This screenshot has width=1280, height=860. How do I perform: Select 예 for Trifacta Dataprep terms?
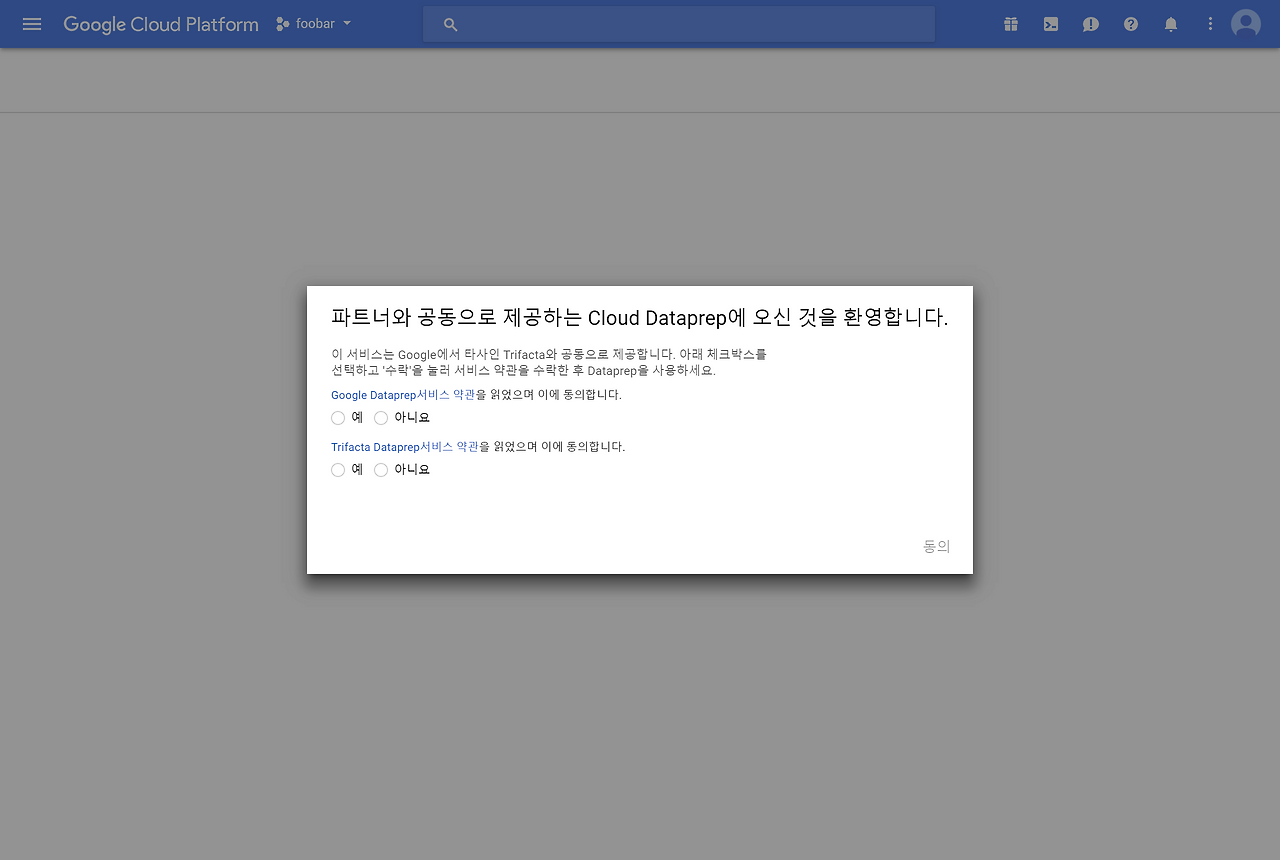click(338, 469)
